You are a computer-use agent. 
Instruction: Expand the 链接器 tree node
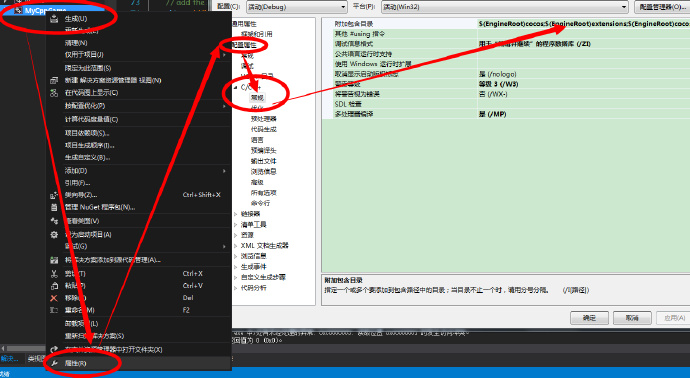[x=235, y=214]
